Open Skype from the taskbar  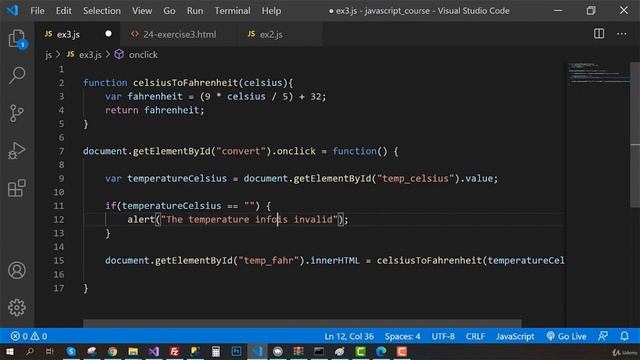pyautogui.click(x=71, y=351)
